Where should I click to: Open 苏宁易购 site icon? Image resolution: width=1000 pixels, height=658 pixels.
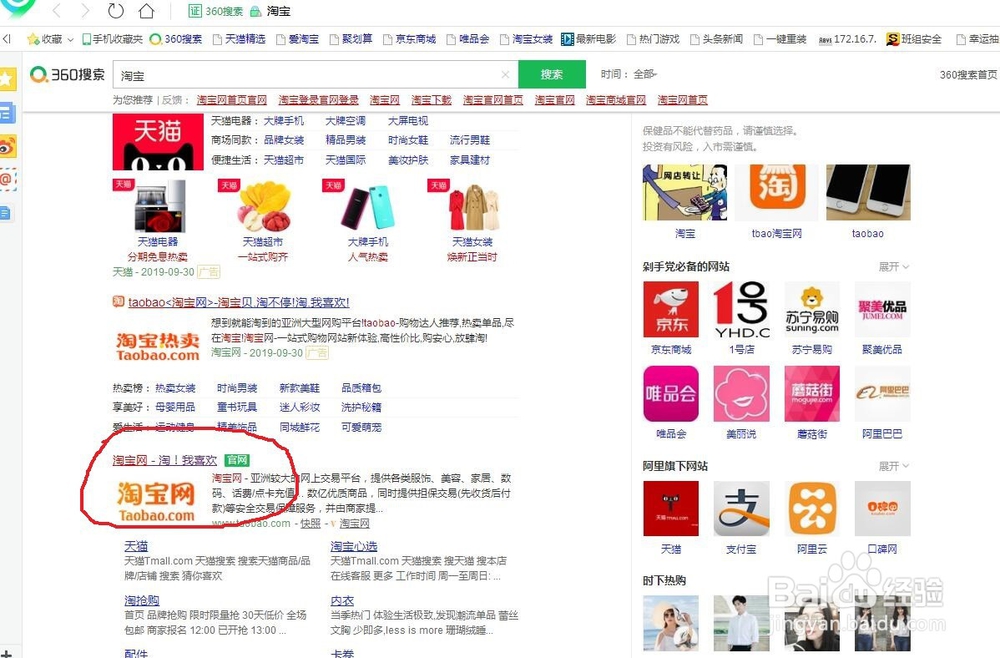(x=812, y=310)
